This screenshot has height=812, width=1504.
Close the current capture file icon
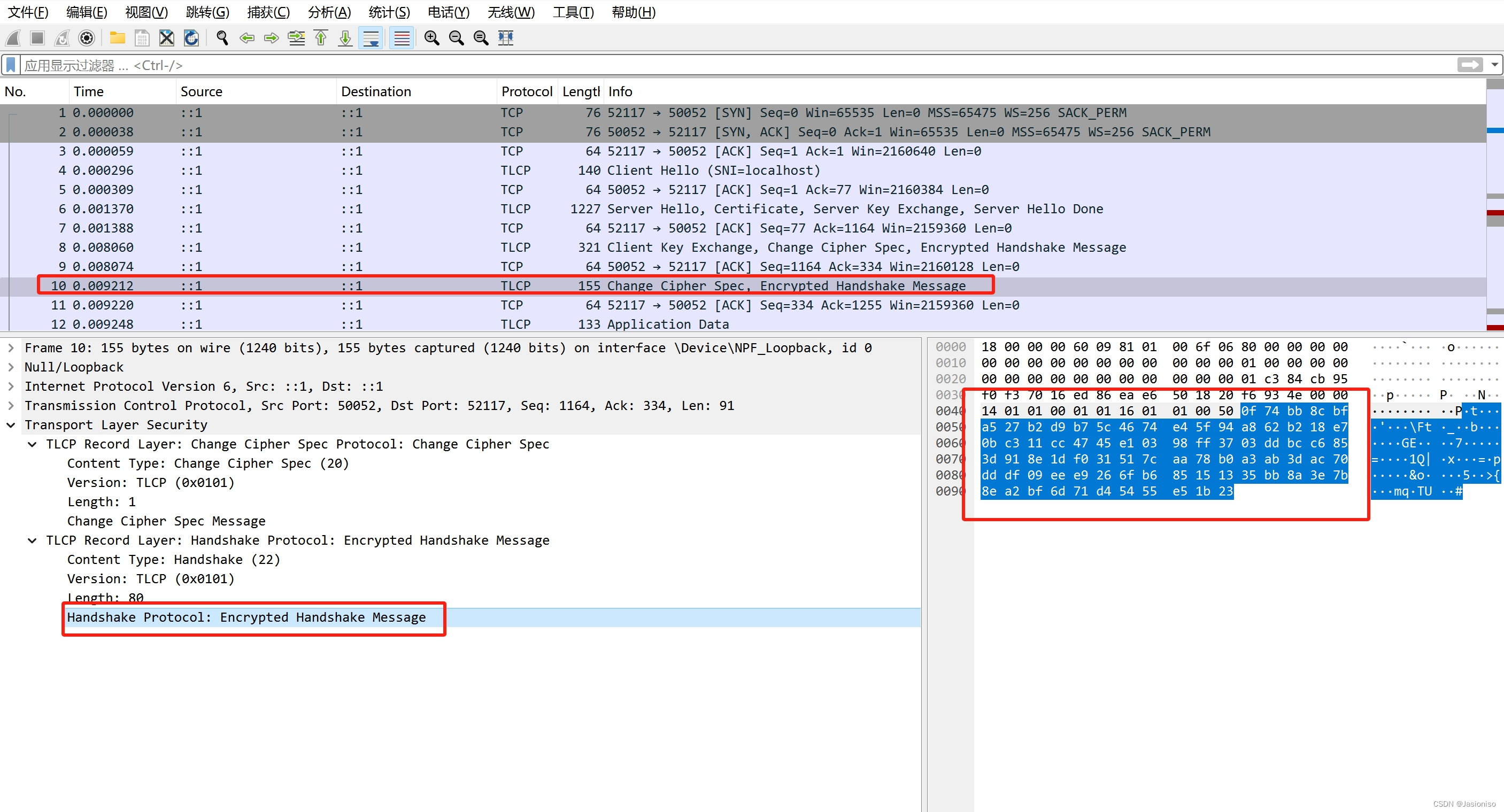166,38
